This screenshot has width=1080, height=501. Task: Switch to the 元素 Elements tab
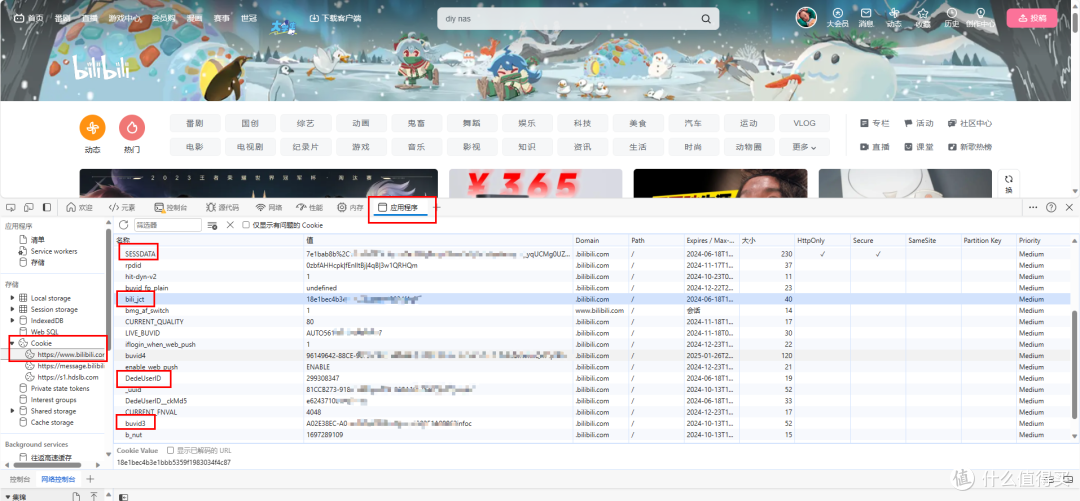point(122,207)
